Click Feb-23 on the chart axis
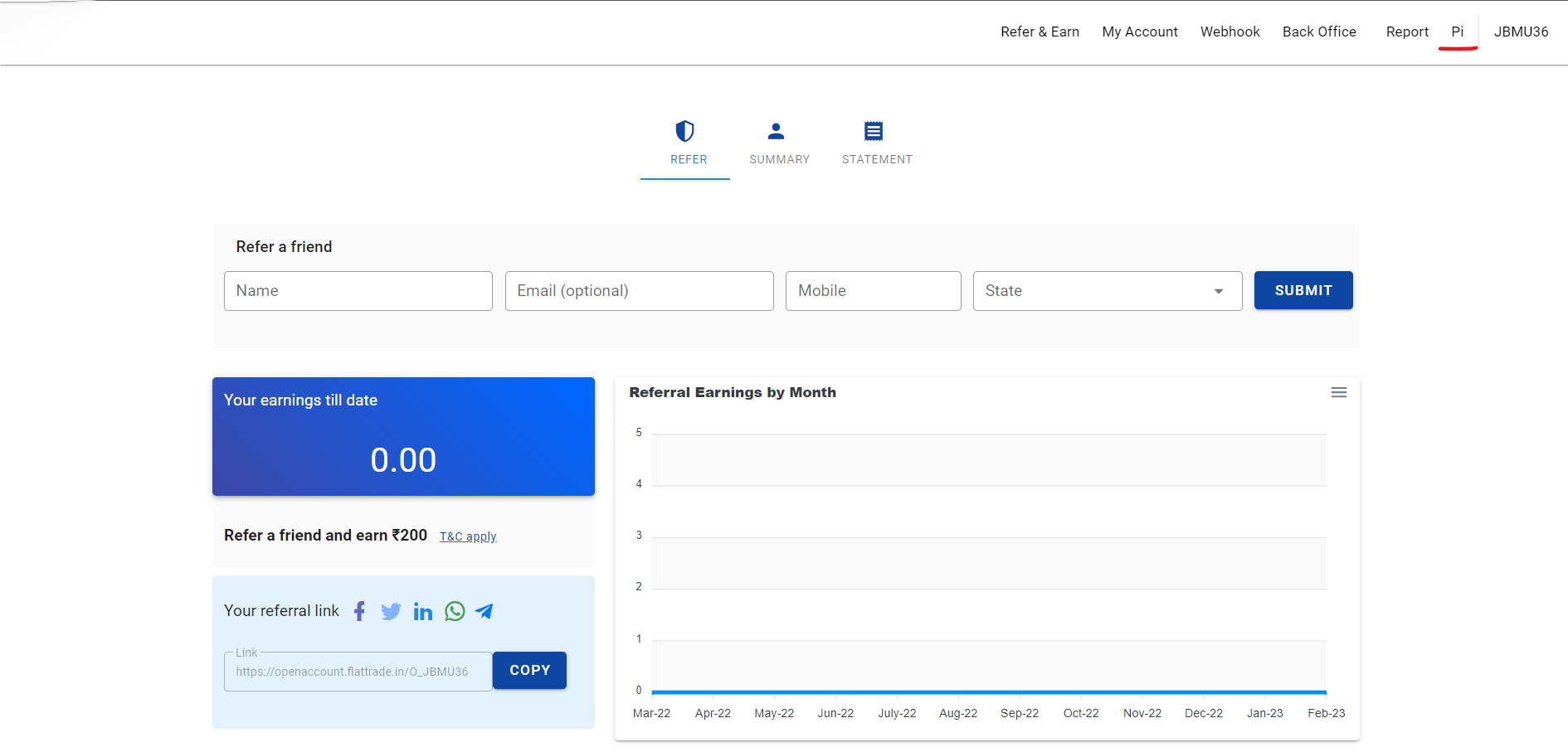Image resolution: width=1568 pixels, height=752 pixels. point(1326,713)
